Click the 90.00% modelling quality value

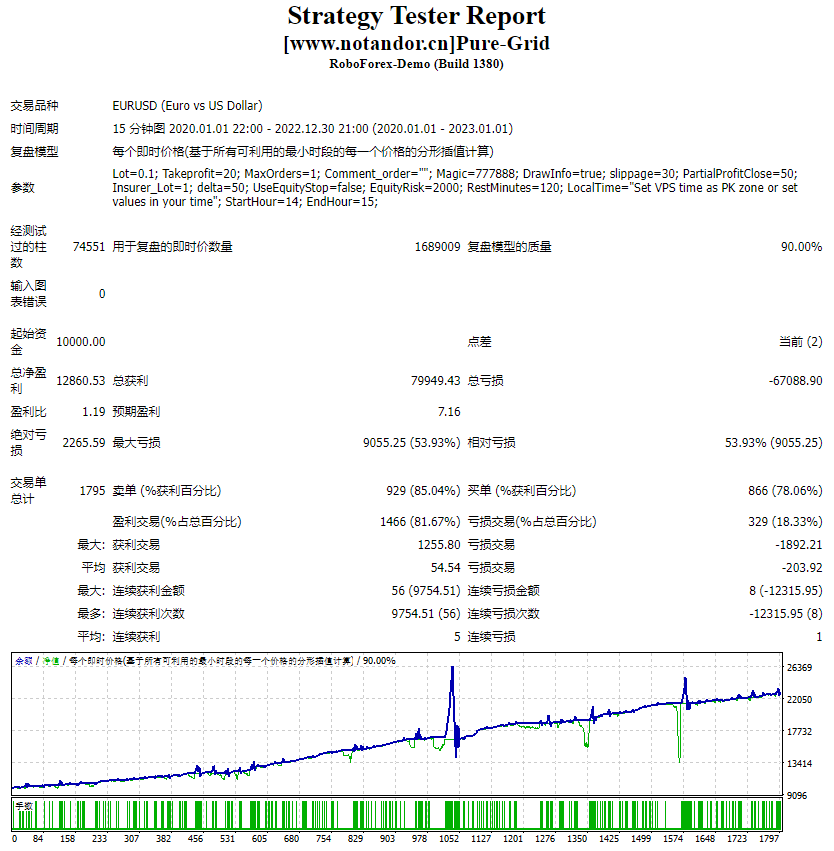[800, 247]
